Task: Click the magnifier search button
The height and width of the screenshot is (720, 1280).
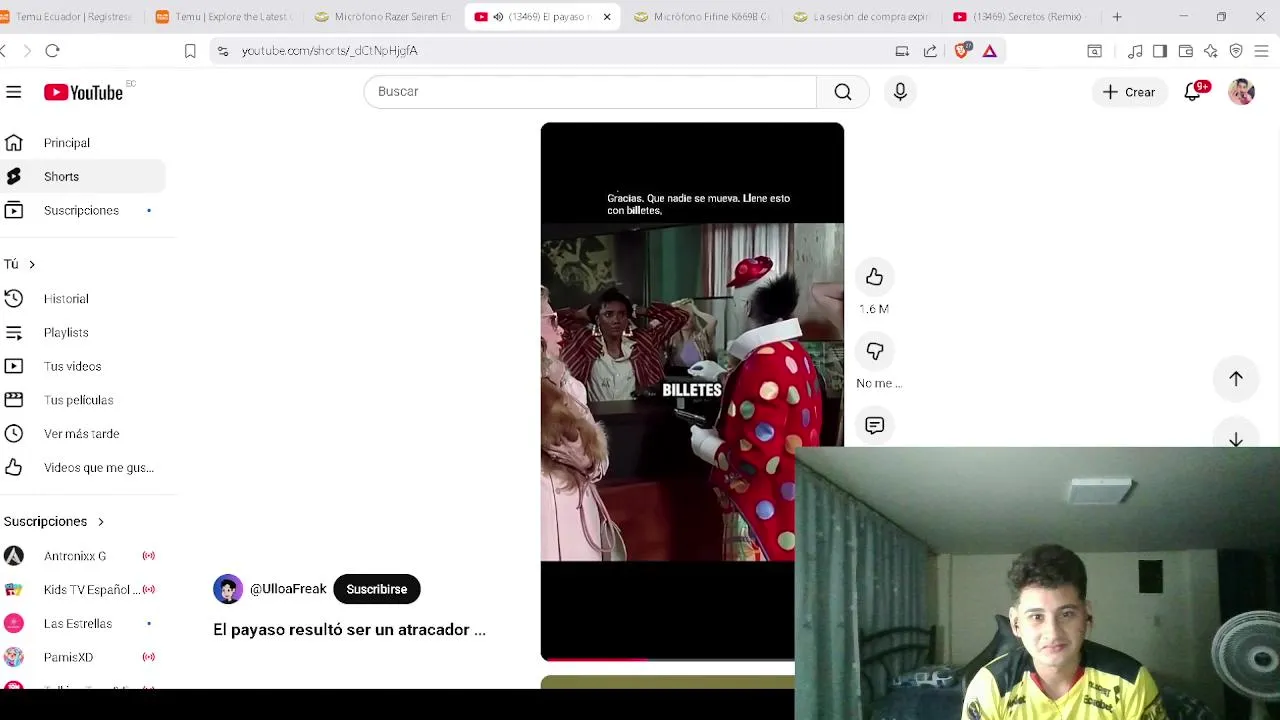Action: (x=843, y=92)
